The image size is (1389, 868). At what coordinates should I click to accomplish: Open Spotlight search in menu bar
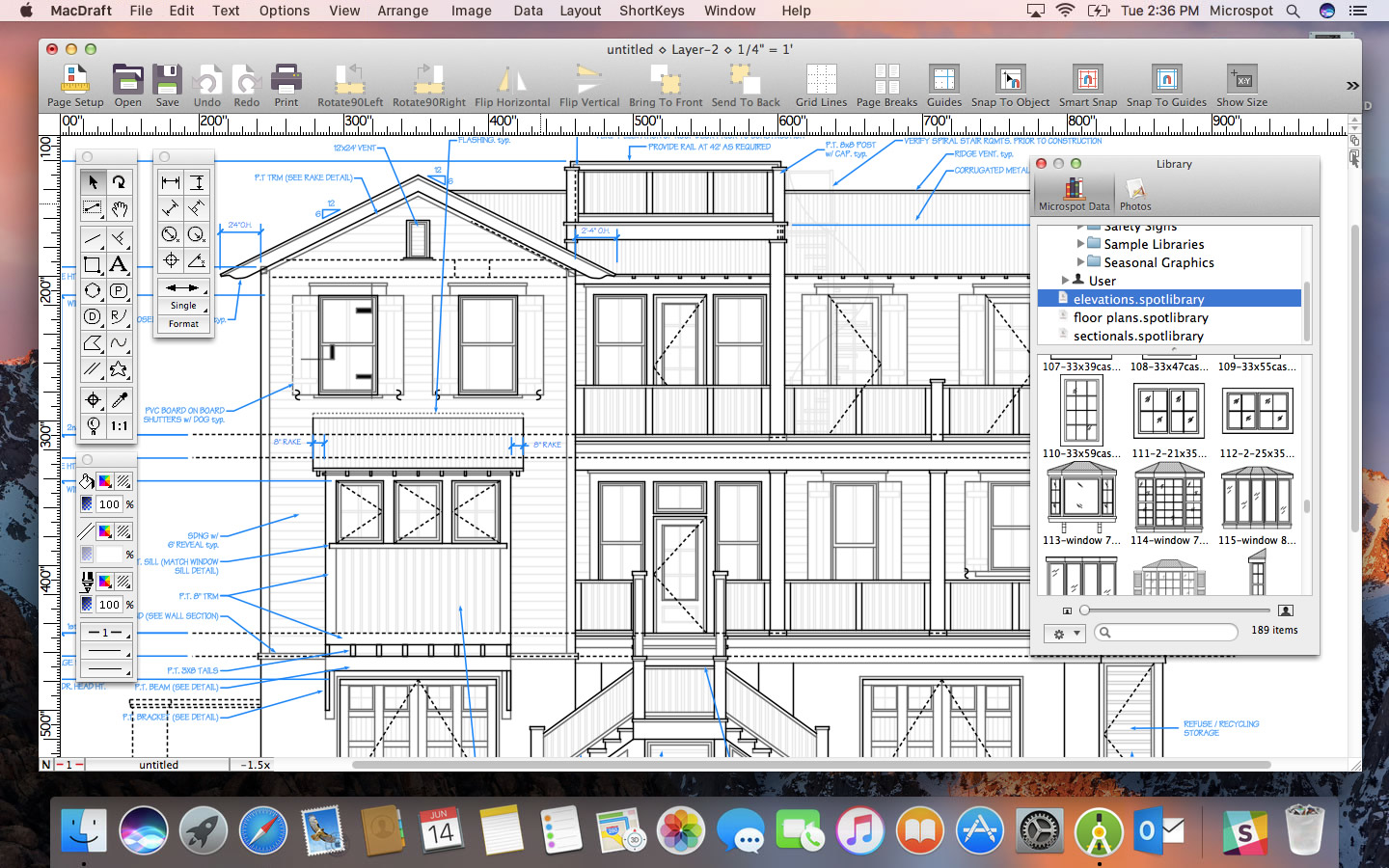pos(1294,11)
